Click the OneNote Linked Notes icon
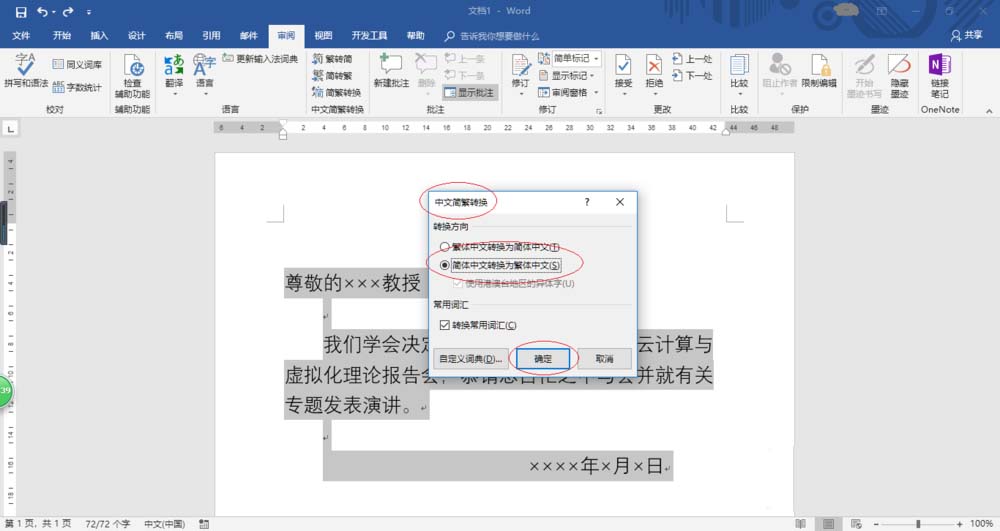This screenshot has height=531, width=1000. (939, 72)
